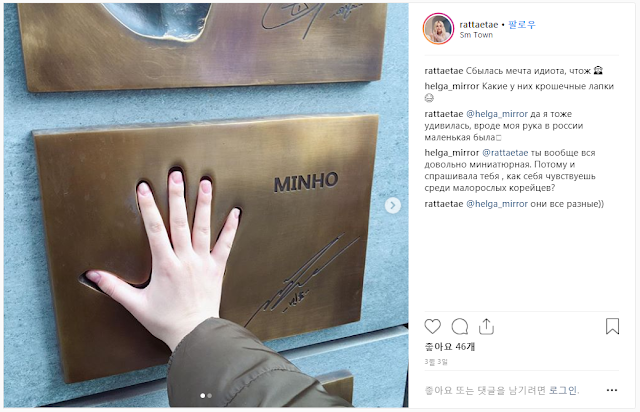Open rattaetae username in post header
Screen dimensions: 640x412
(x=479, y=24)
